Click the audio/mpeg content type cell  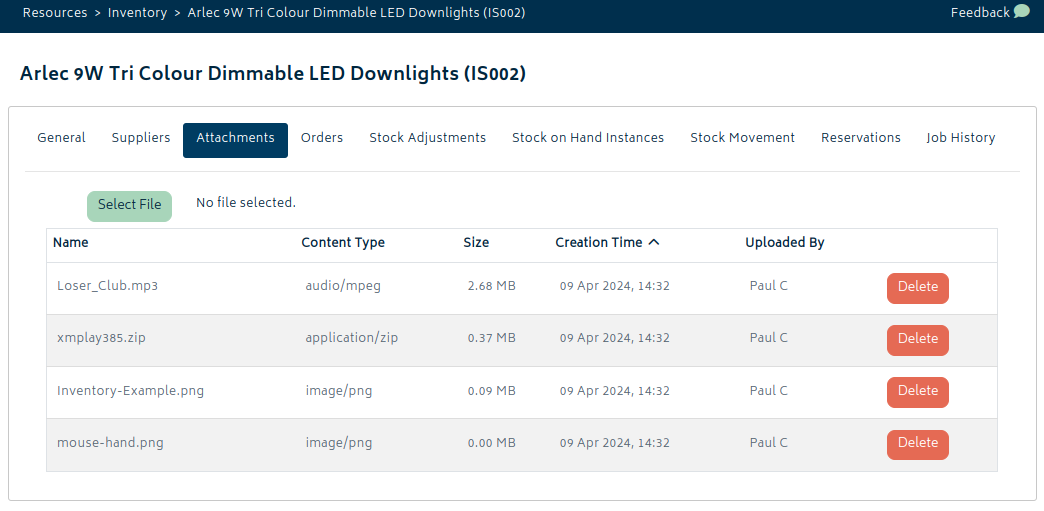click(343, 286)
